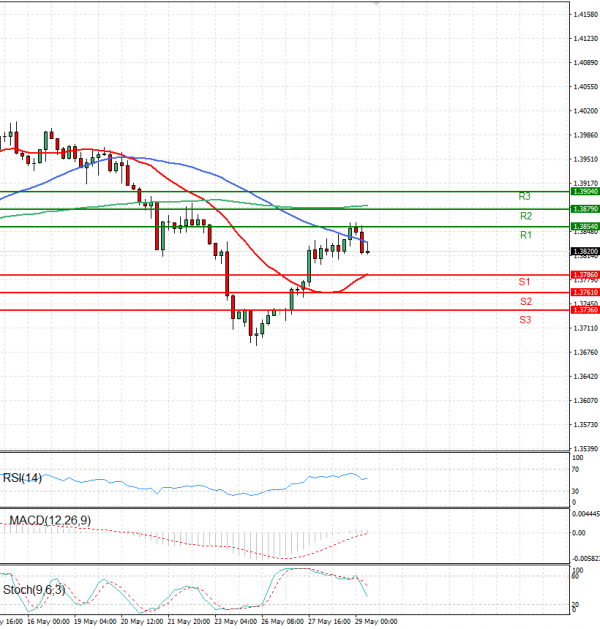Select the red 1.37860 price tag
The height and width of the screenshot is (629, 600).
point(585,275)
